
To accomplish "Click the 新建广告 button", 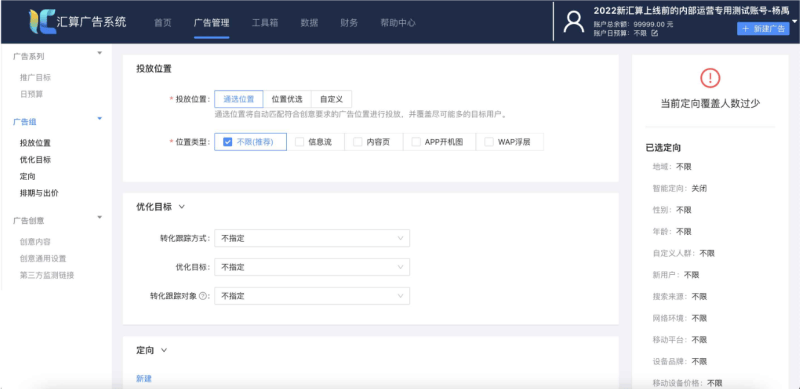I will tap(763, 29).
